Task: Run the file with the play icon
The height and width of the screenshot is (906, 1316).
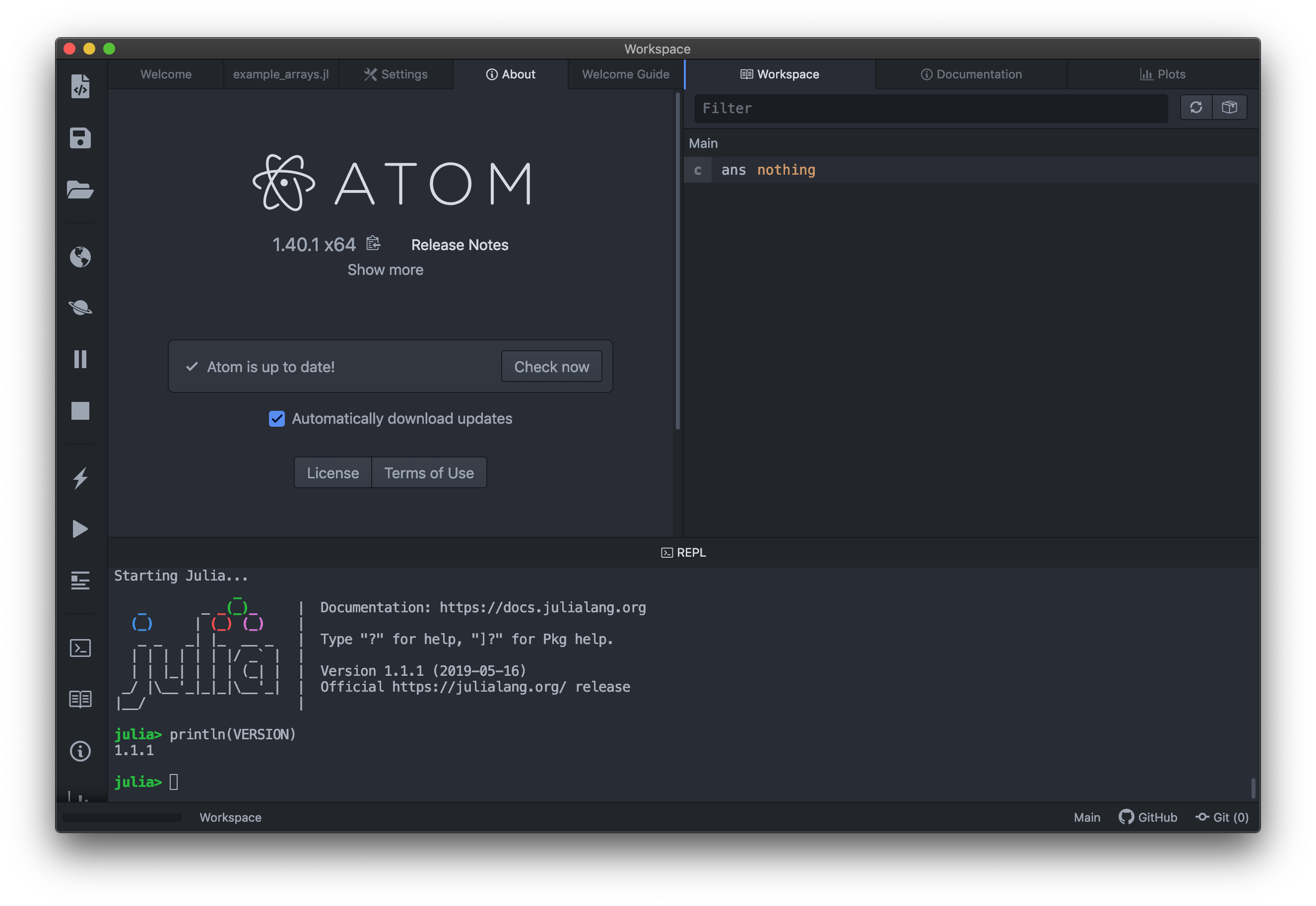Action: 80,529
